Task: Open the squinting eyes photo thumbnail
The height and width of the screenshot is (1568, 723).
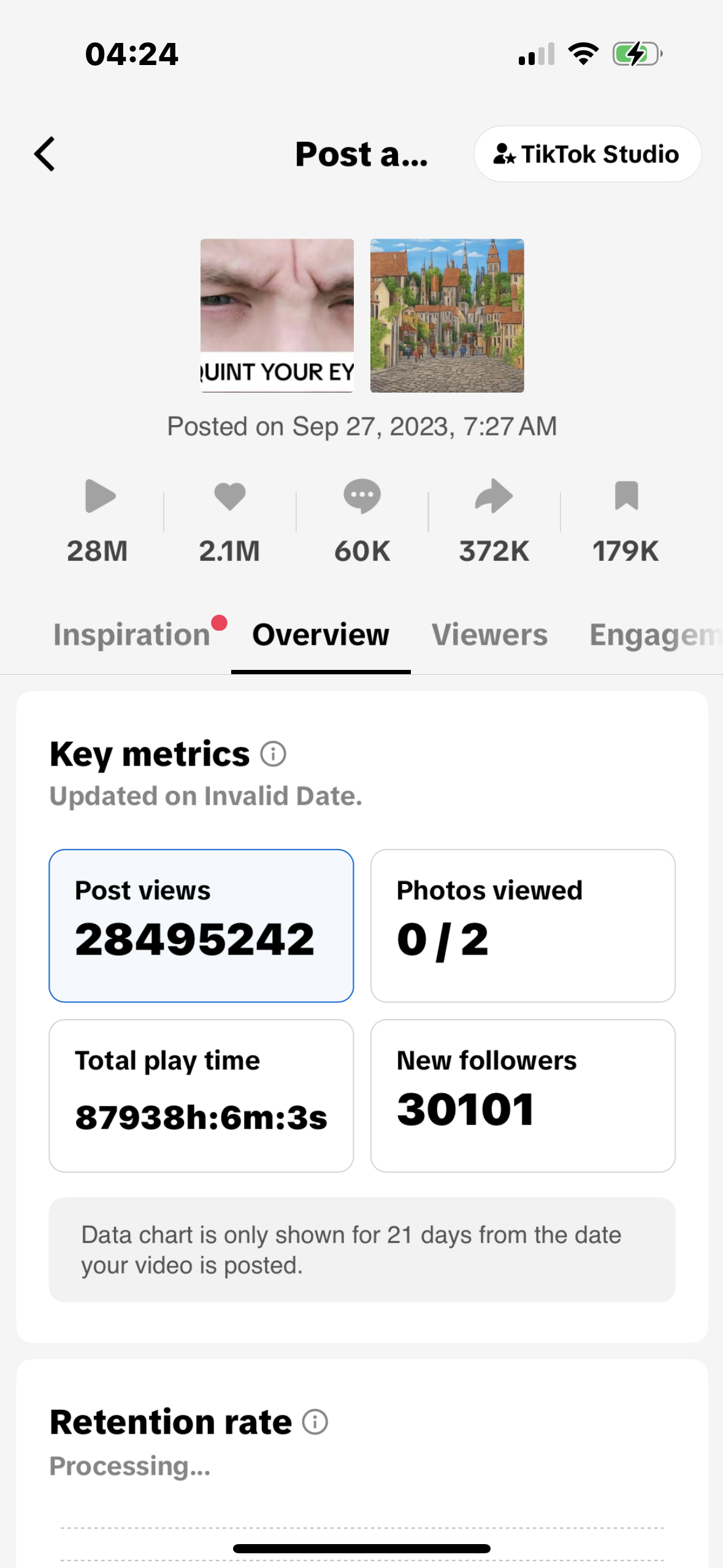Action: [x=277, y=315]
